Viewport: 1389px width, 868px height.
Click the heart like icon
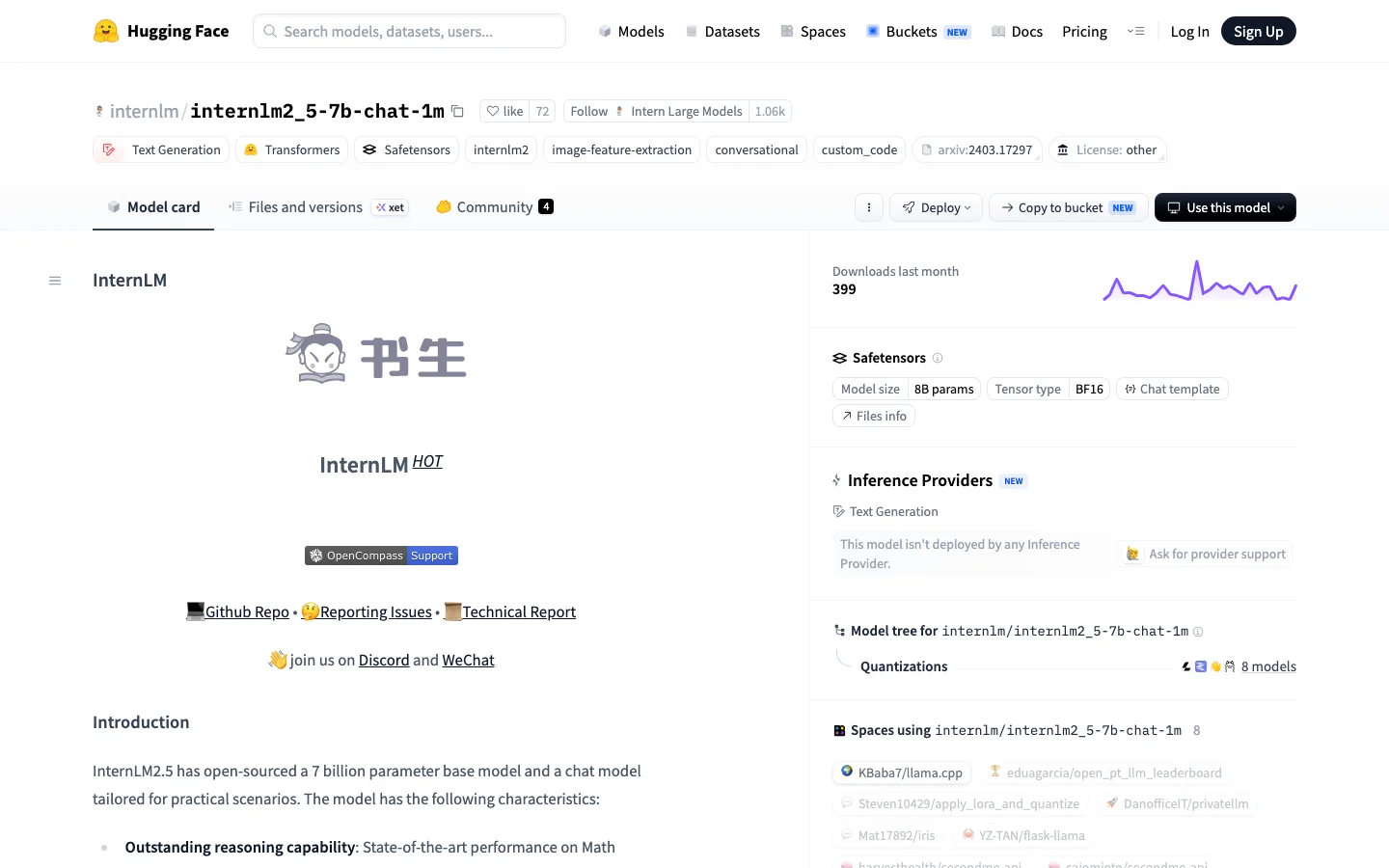493,111
